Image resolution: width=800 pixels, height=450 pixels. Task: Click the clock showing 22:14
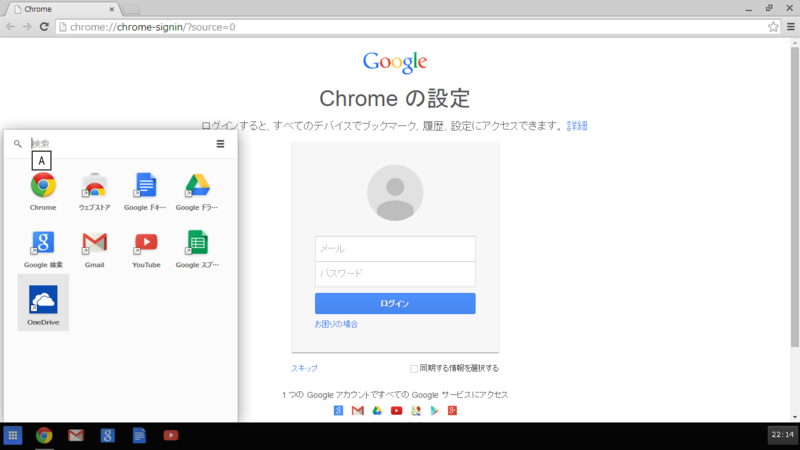pyautogui.click(x=783, y=435)
